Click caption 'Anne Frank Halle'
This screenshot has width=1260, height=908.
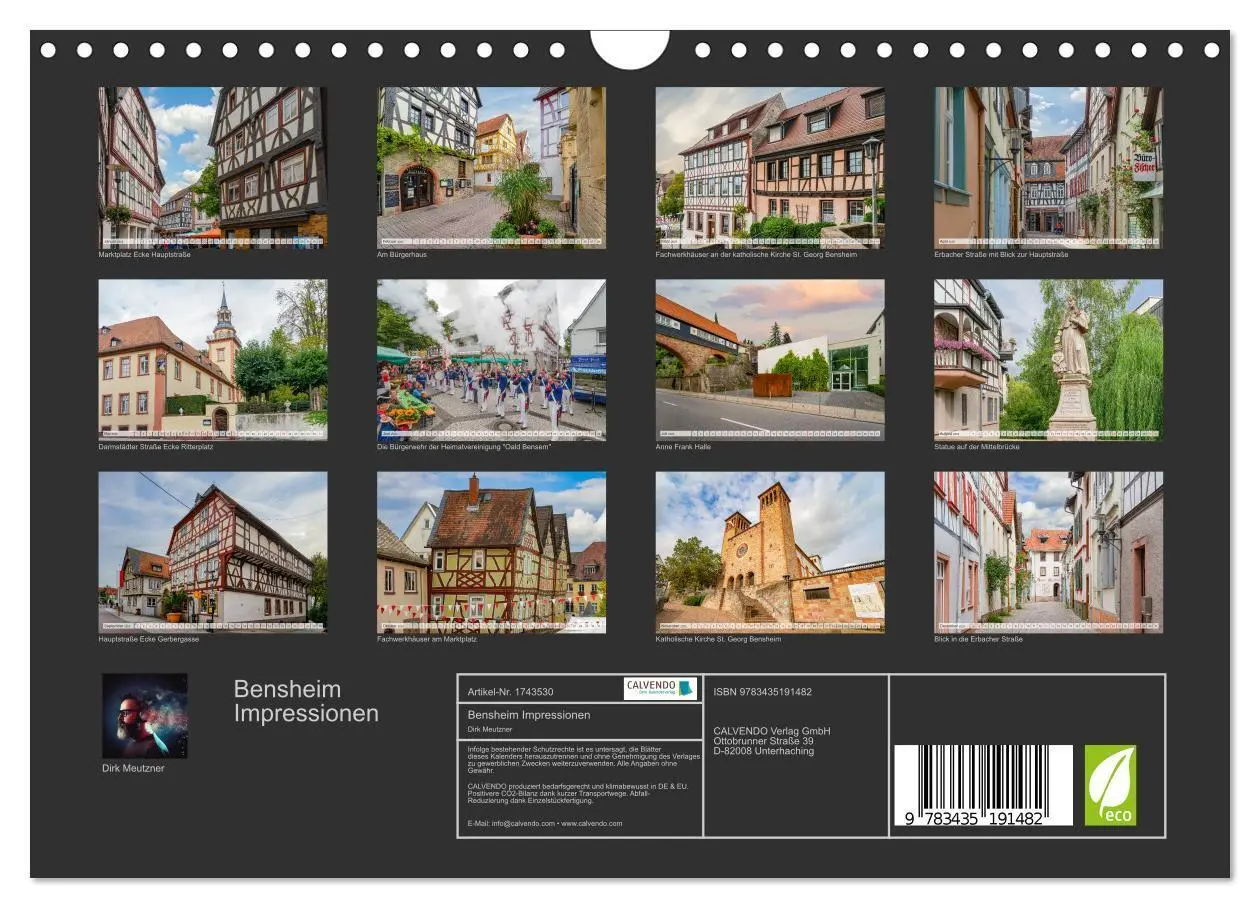click(683, 447)
